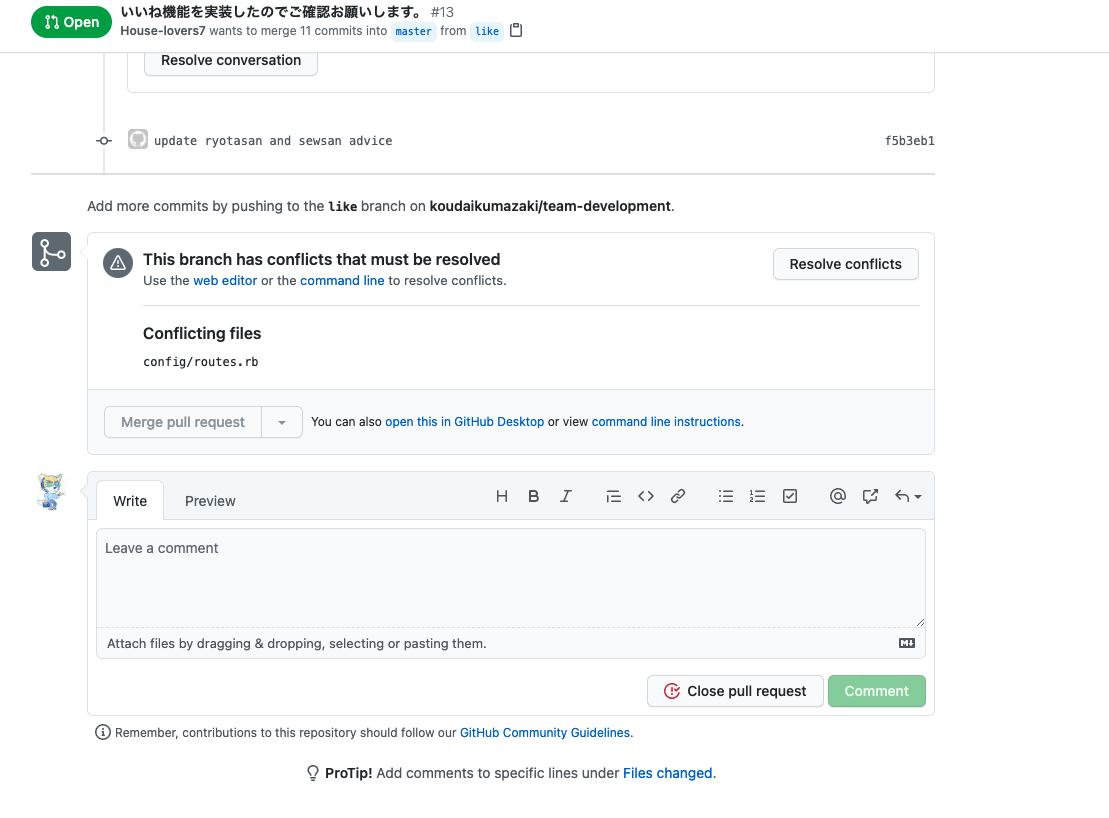Screen dimensions: 1109x818
Task: Expand the merge method dropdown arrow
Action: click(282, 422)
